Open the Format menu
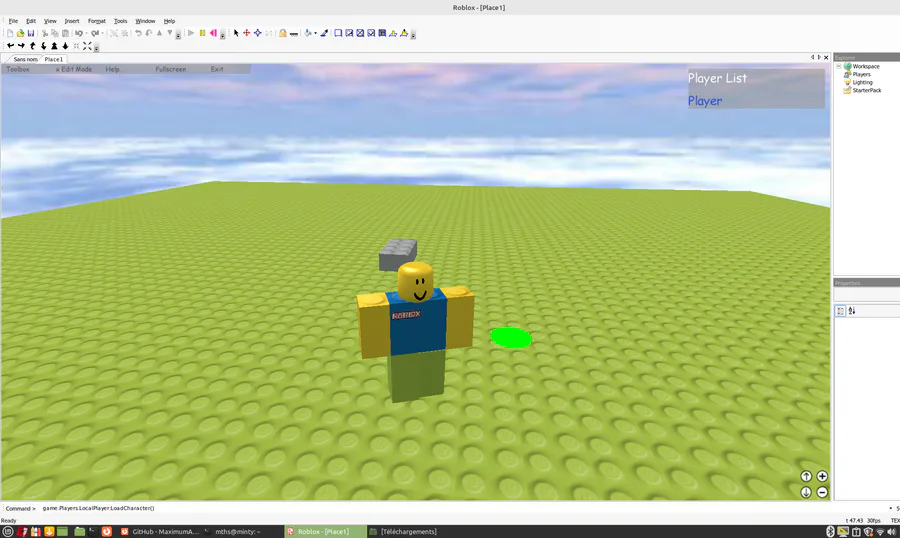 (x=96, y=21)
